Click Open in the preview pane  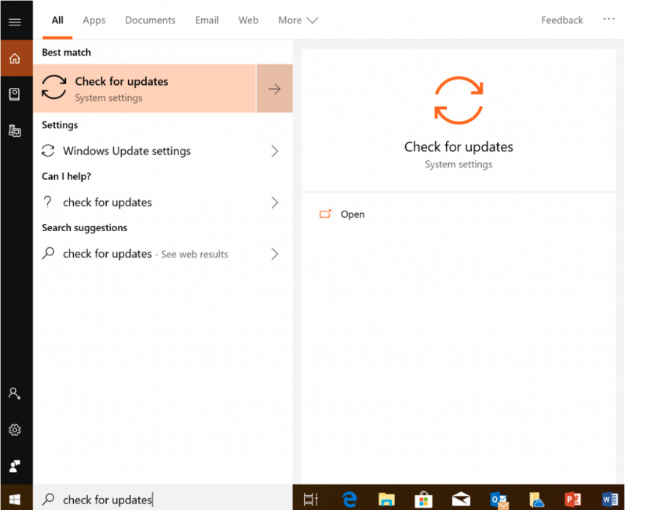click(x=352, y=214)
